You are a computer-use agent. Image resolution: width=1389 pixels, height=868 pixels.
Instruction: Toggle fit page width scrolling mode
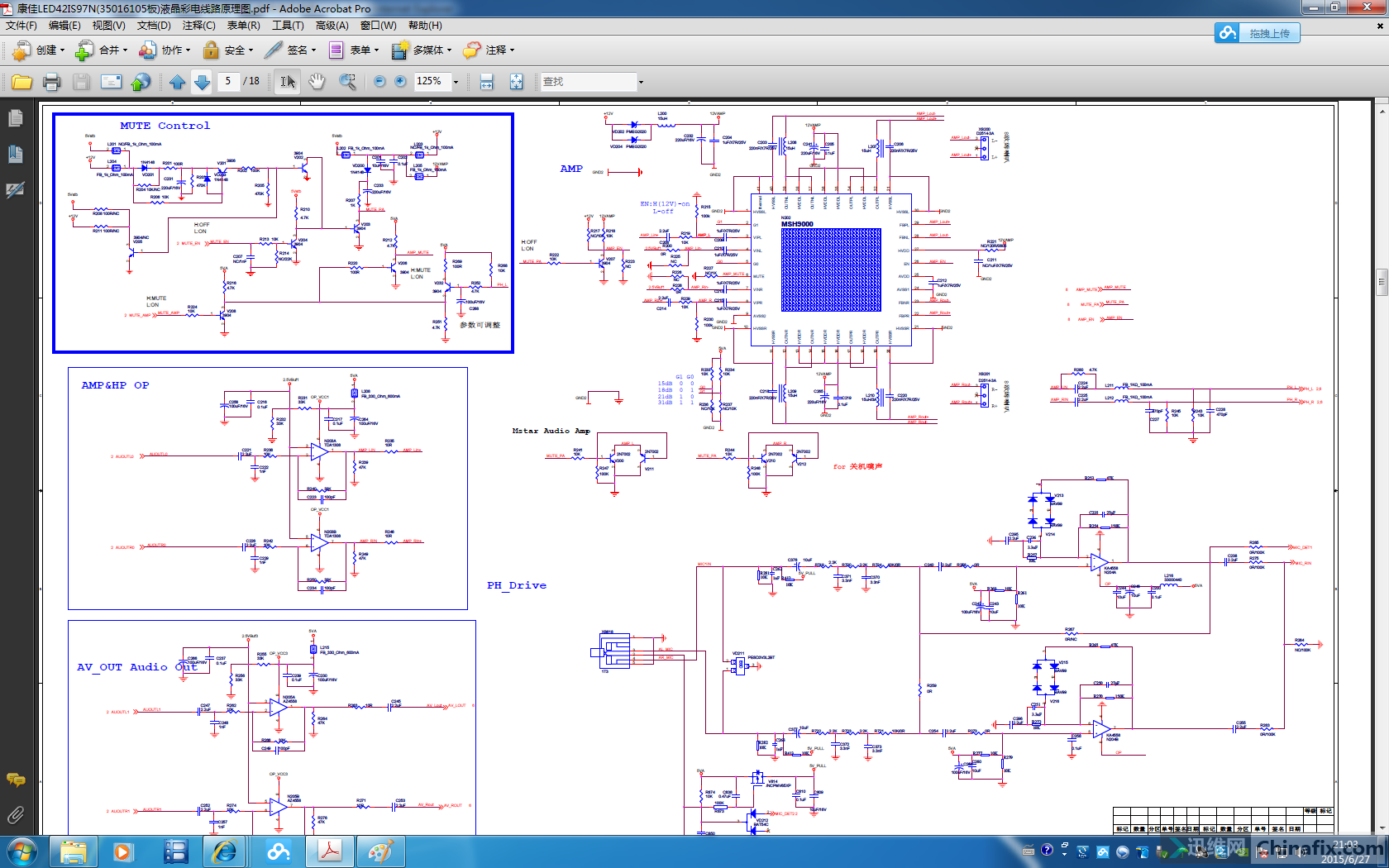click(x=486, y=82)
